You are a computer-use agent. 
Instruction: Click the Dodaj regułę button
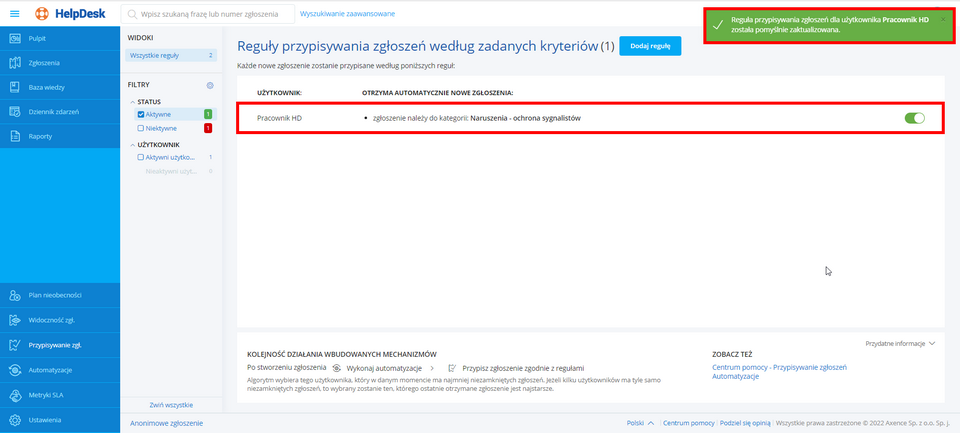[x=650, y=46]
